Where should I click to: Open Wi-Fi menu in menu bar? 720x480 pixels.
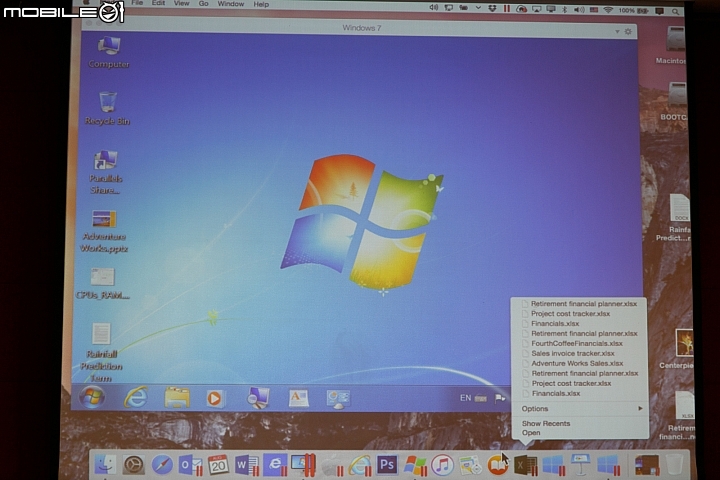(608, 10)
